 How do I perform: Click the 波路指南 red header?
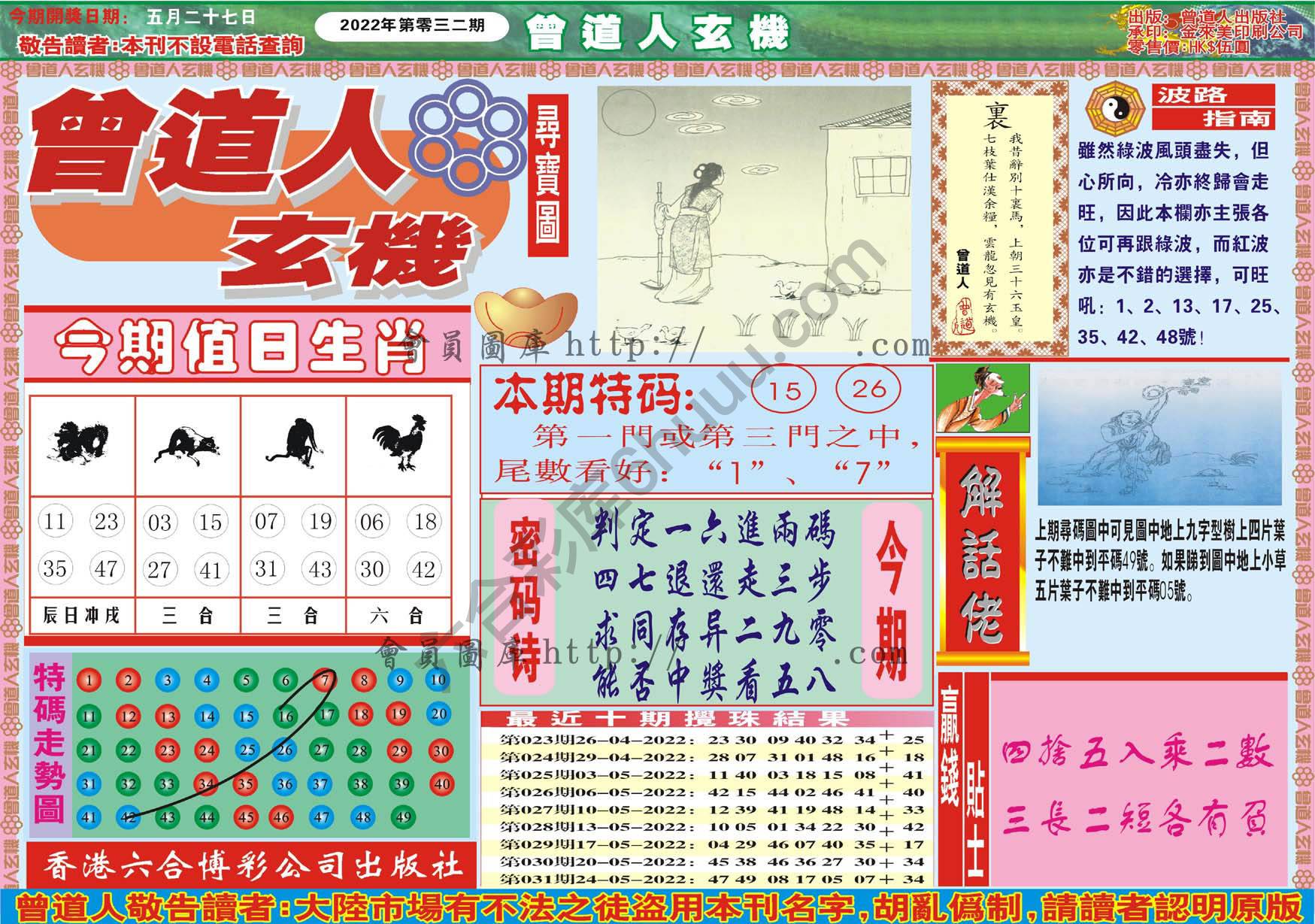click(x=1212, y=106)
